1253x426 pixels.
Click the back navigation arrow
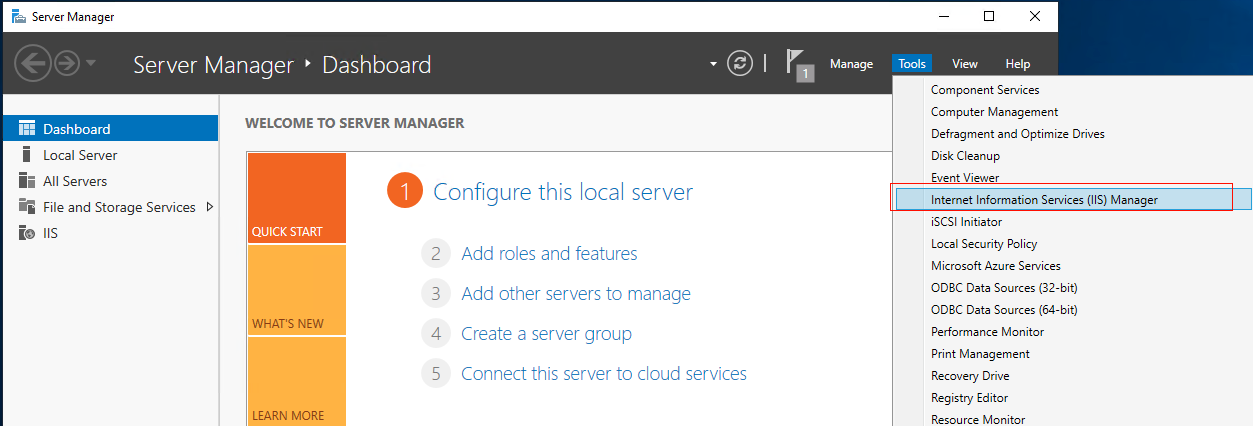[x=33, y=64]
